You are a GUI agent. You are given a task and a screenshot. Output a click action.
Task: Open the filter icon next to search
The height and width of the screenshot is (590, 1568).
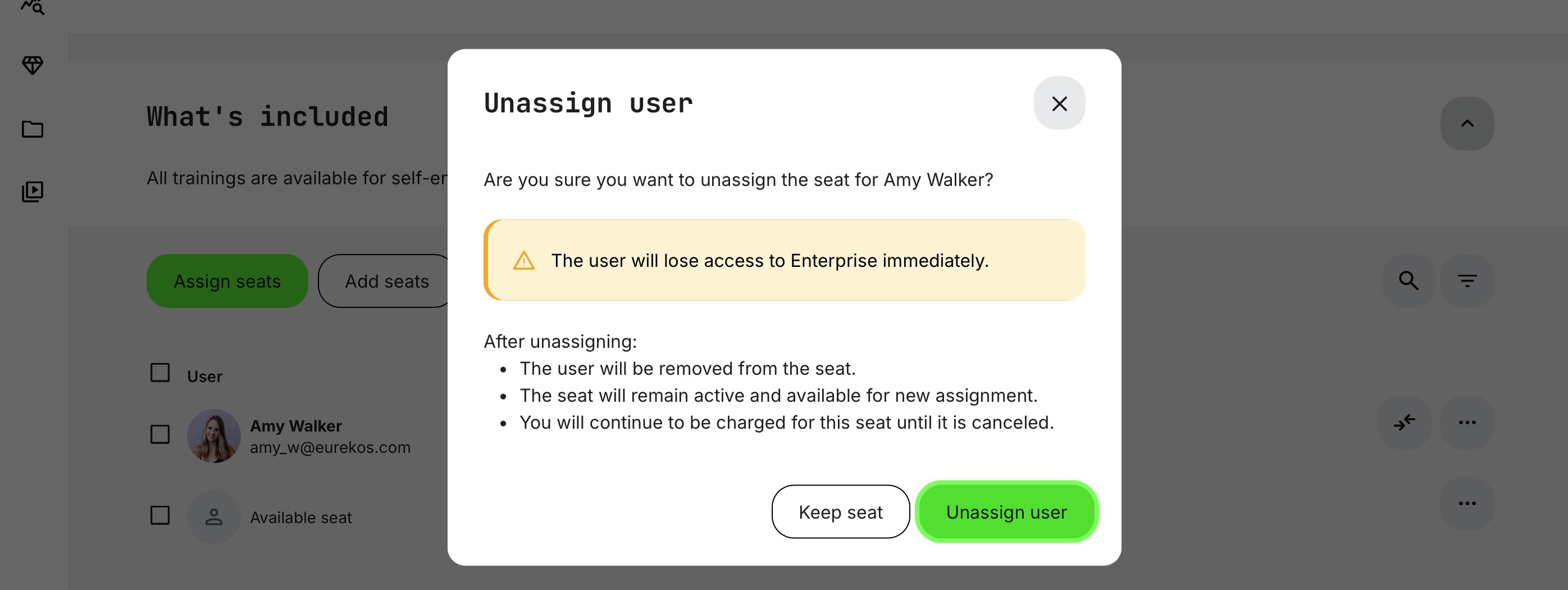tap(1467, 281)
